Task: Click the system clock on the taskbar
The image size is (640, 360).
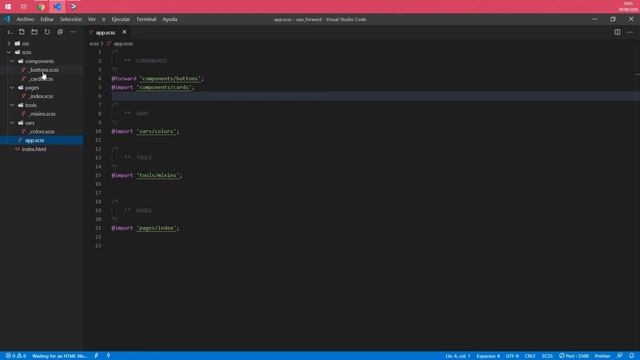Action: tap(628, 7)
